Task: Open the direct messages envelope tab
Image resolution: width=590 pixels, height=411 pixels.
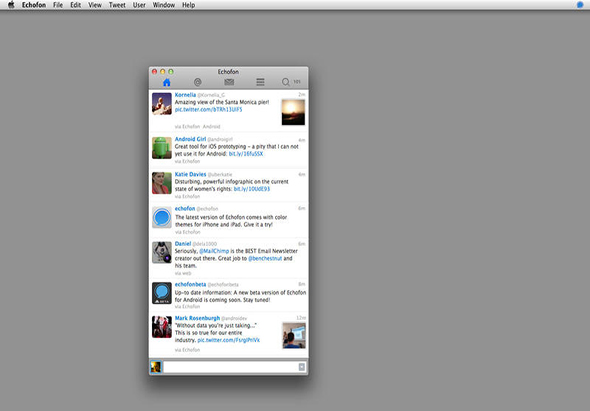Action: point(229,82)
